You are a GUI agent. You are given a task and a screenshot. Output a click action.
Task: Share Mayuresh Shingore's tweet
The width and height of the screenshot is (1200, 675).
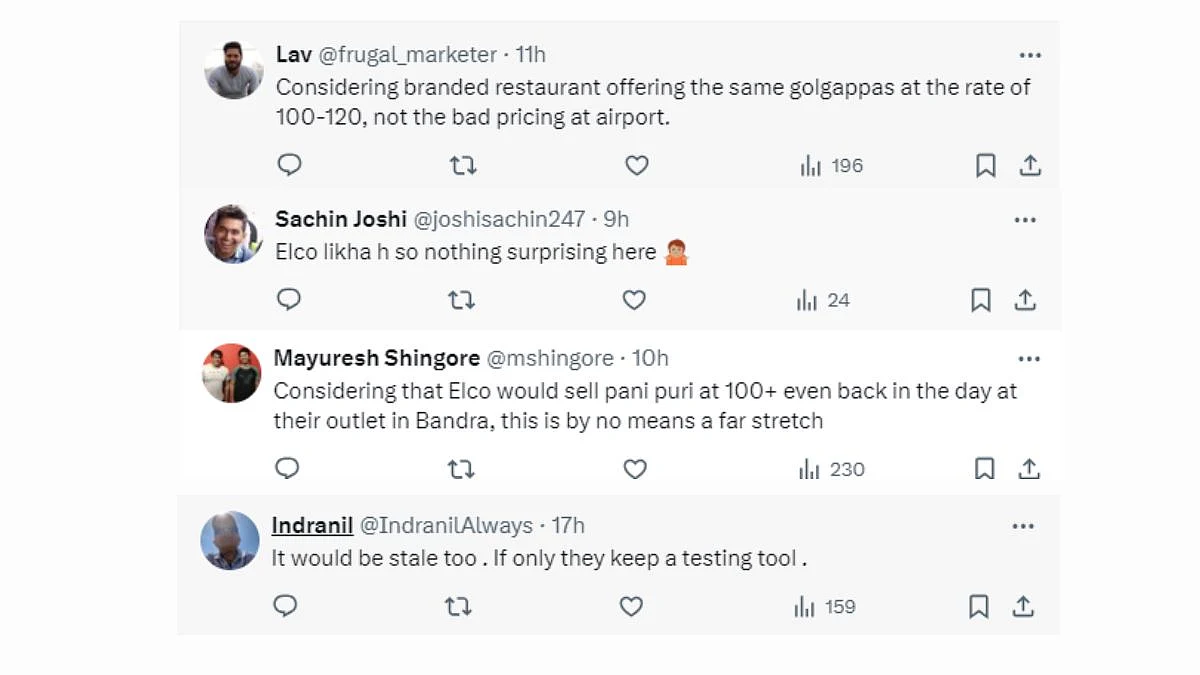click(x=1029, y=468)
